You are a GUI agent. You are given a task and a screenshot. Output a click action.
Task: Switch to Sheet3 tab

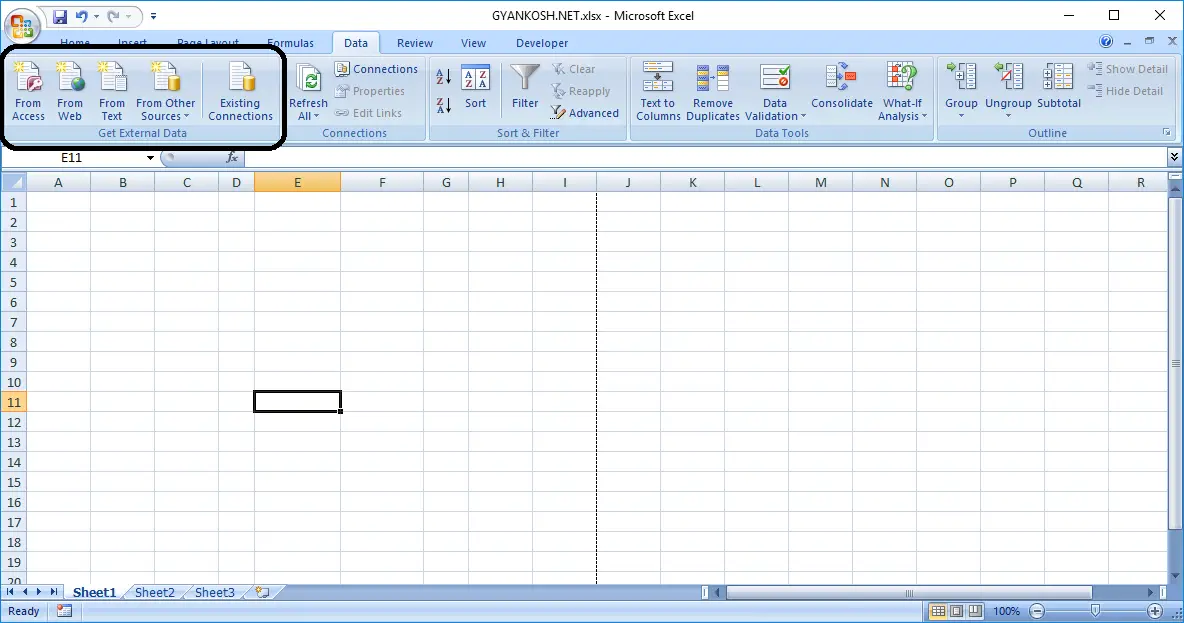point(214,592)
